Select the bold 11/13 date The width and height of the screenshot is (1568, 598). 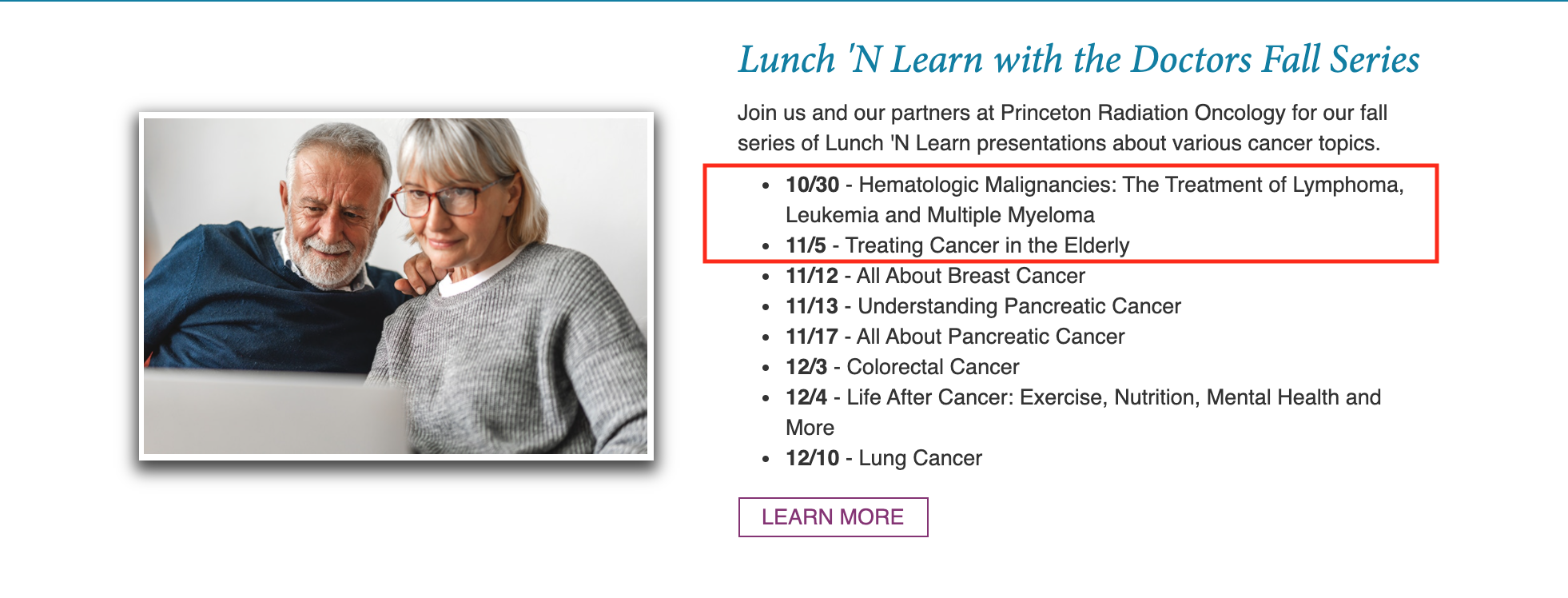pos(812,306)
